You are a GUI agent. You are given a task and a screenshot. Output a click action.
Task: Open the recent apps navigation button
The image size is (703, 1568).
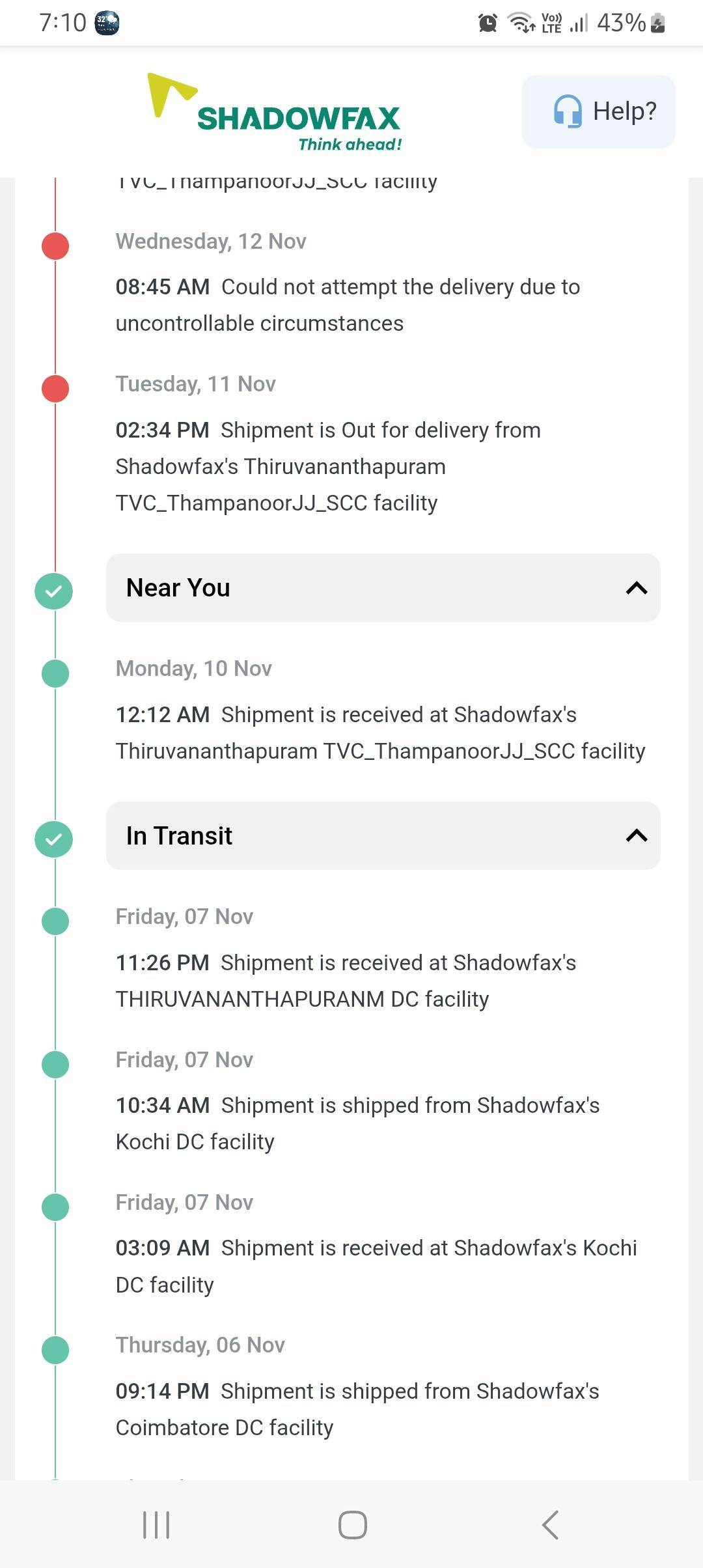pyautogui.click(x=156, y=1524)
